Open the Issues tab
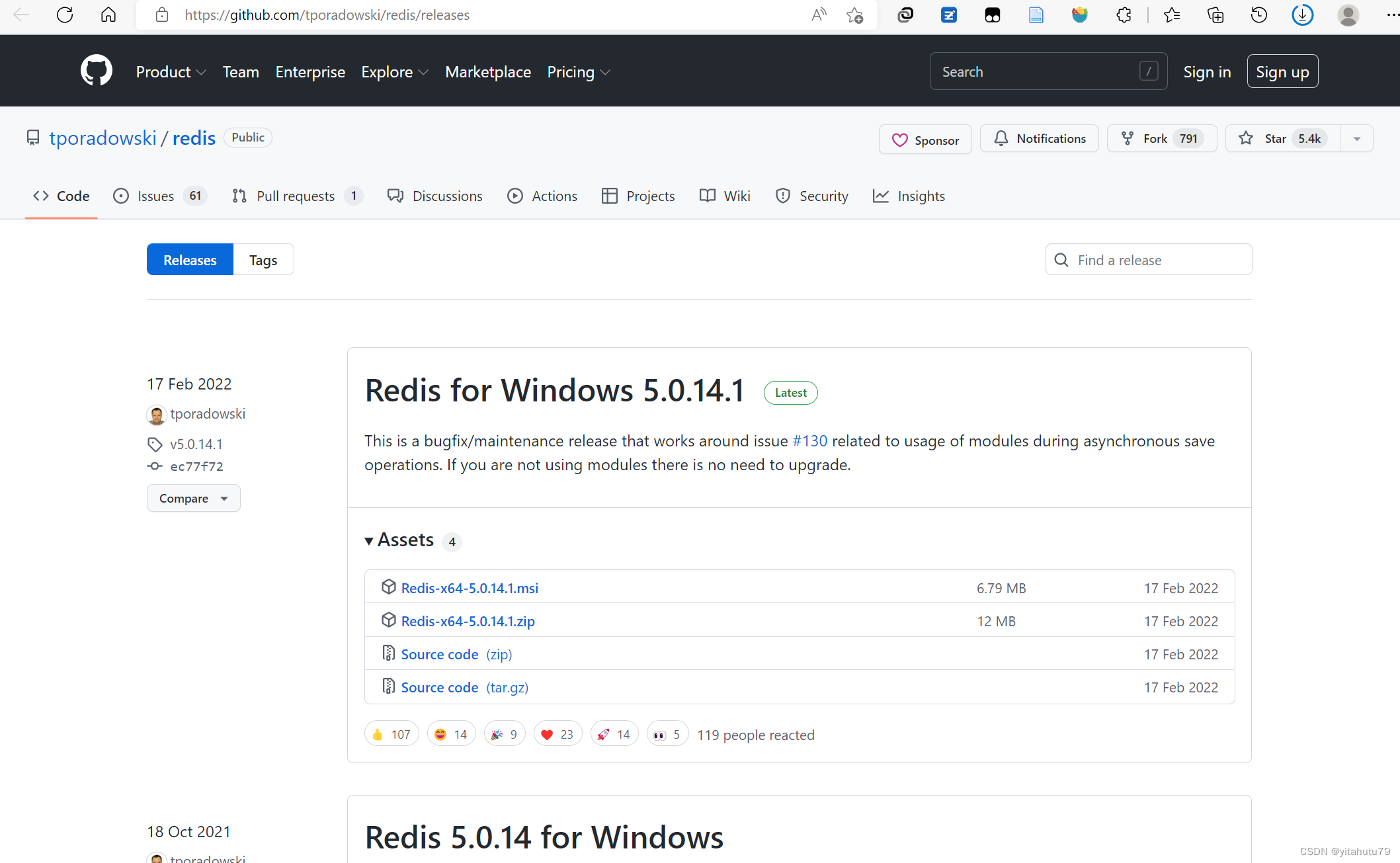 159,196
